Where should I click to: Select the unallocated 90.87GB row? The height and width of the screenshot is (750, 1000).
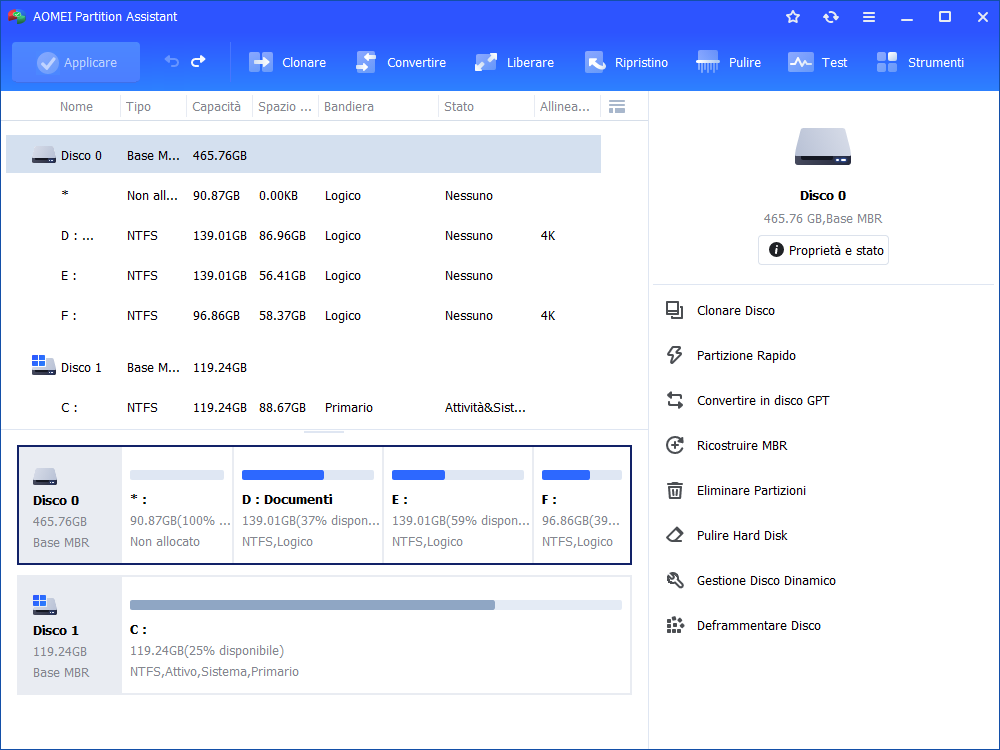tap(304, 195)
